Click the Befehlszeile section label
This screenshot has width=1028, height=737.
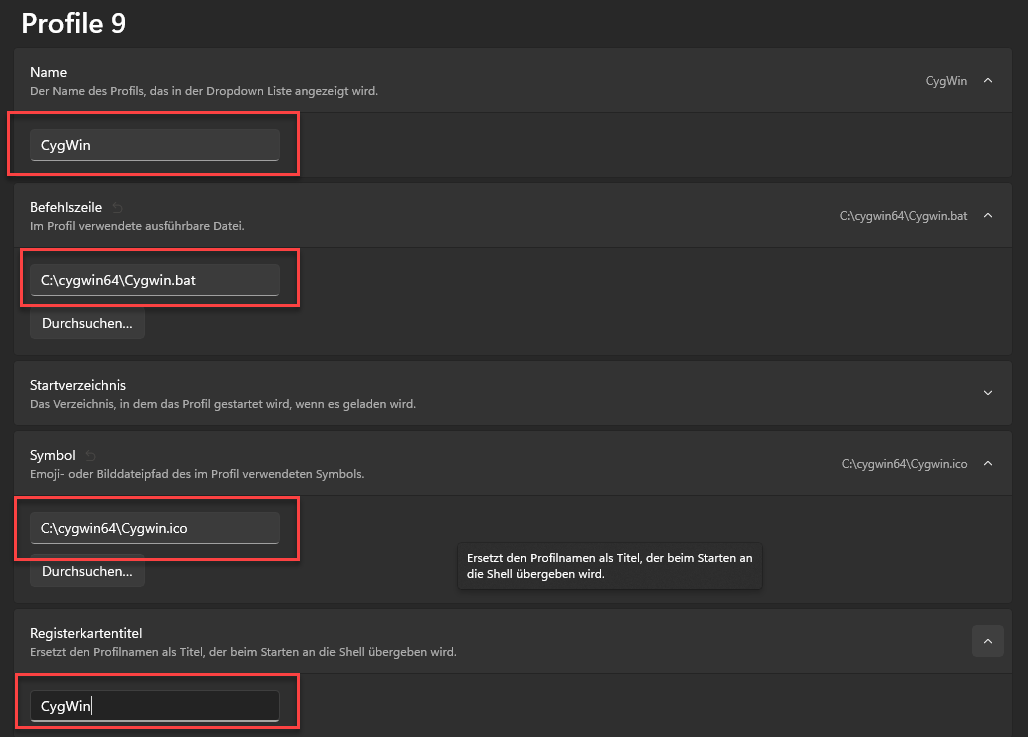pos(66,207)
